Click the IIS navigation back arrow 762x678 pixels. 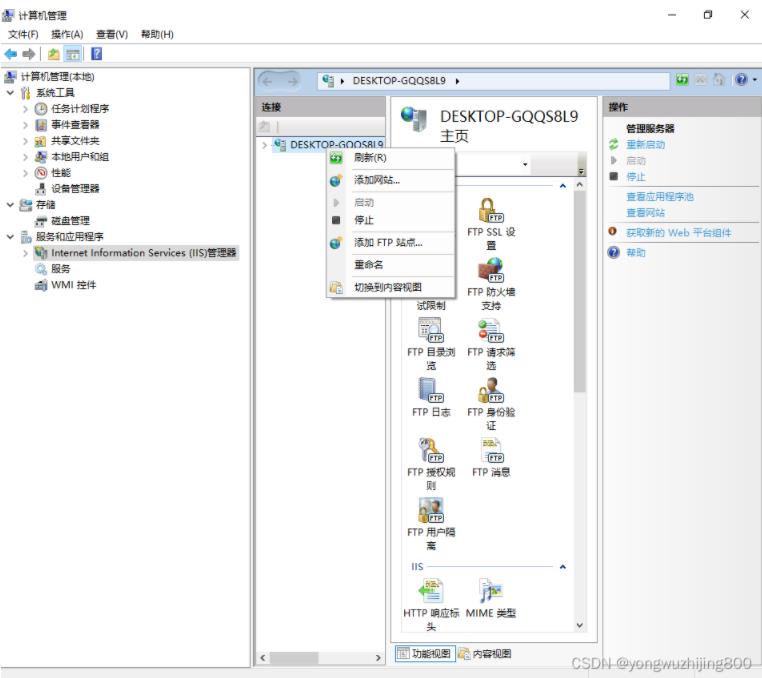coord(267,81)
